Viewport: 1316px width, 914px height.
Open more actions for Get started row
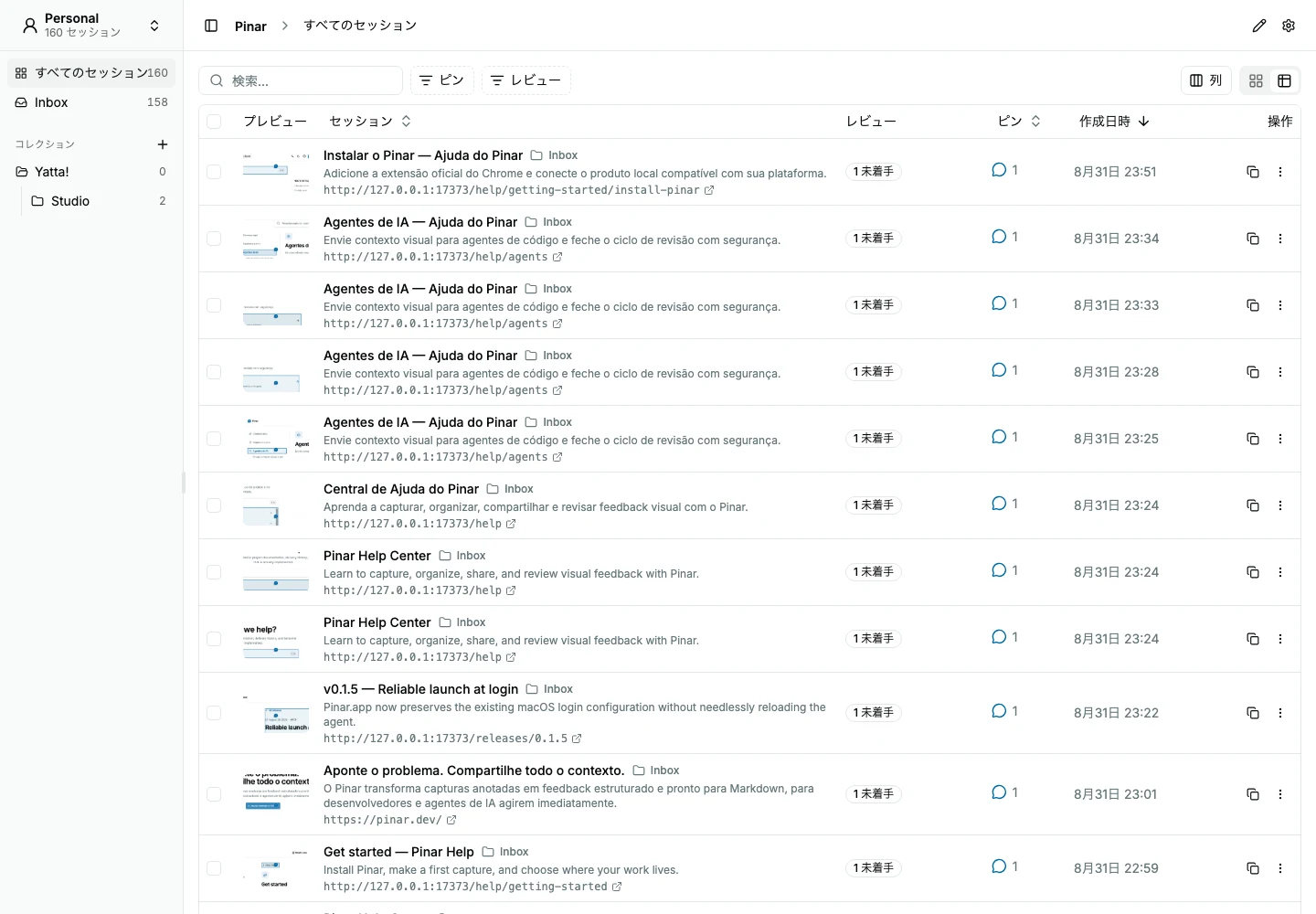[x=1280, y=868]
